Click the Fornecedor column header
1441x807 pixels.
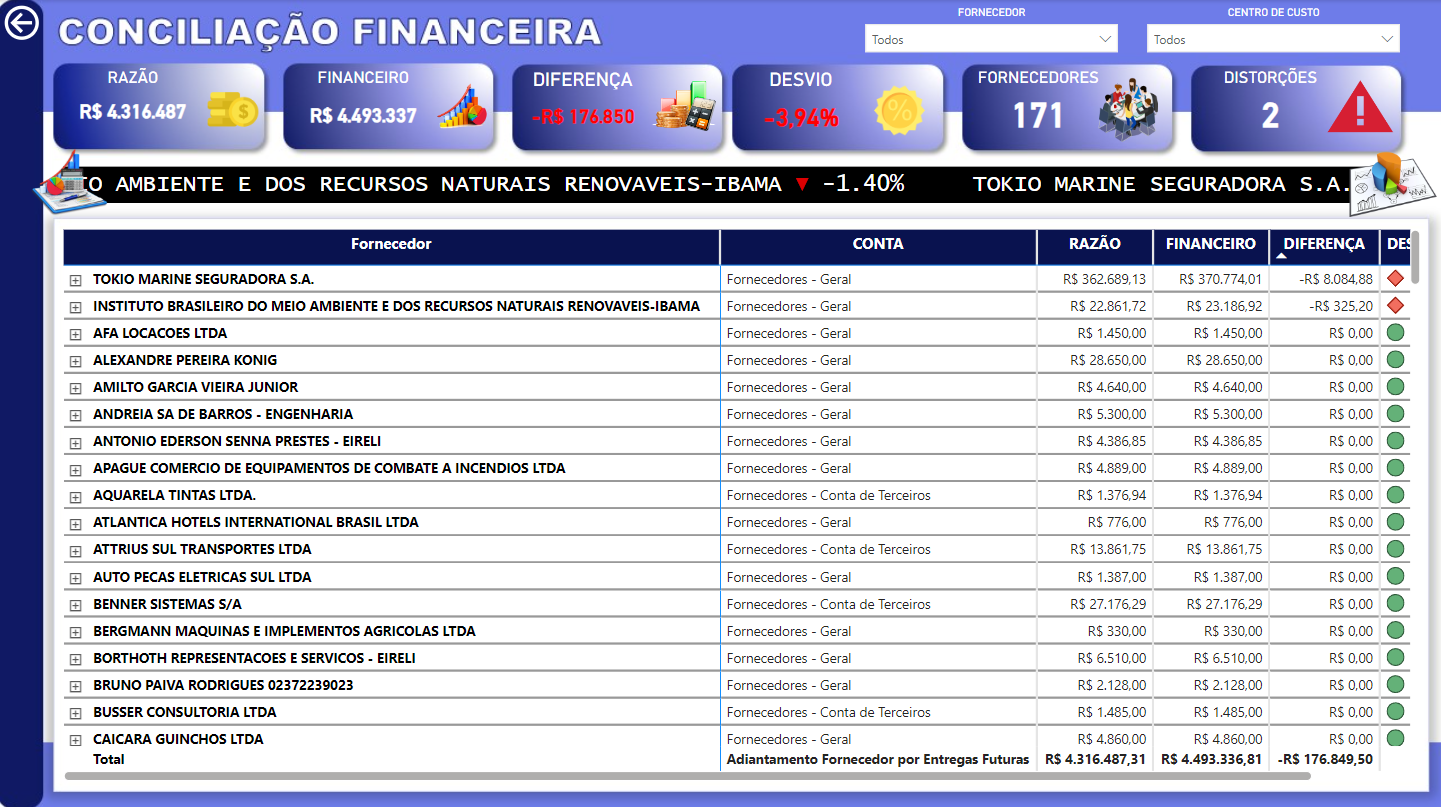tap(391, 245)
